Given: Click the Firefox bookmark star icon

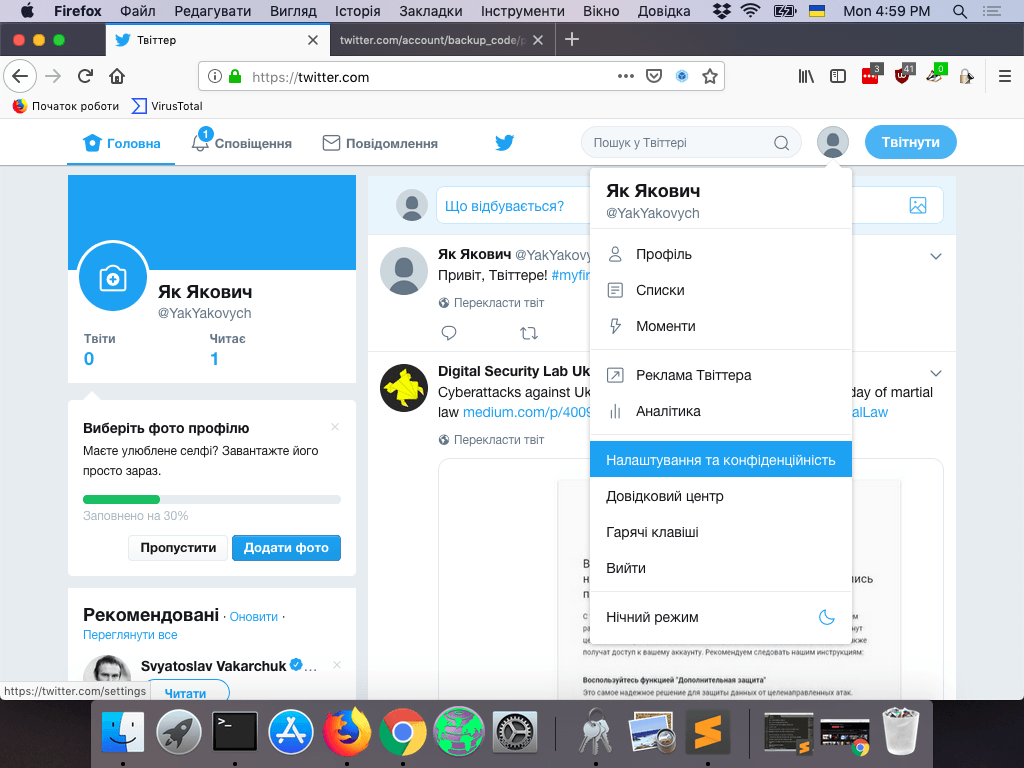Looking at the screenshot, I should pyautogui.click(x=709, y=76).
